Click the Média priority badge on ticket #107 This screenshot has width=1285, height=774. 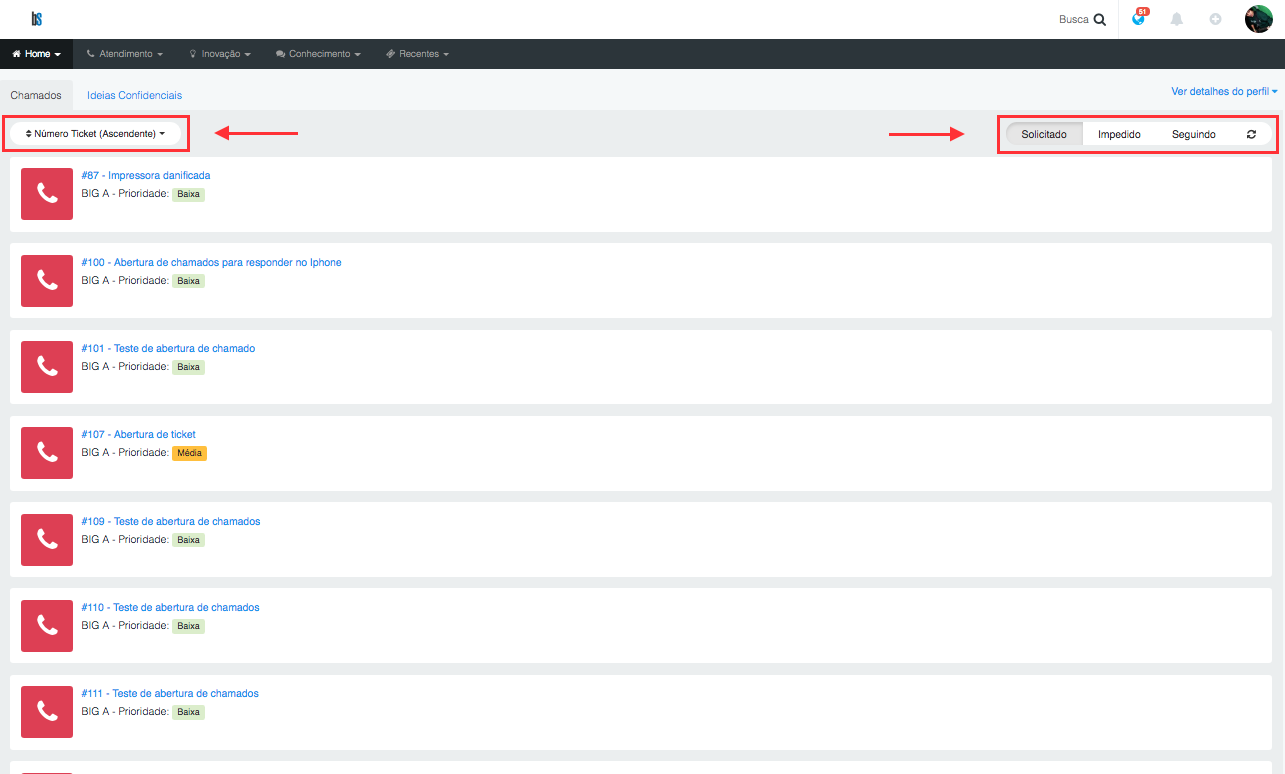[189, 453]
